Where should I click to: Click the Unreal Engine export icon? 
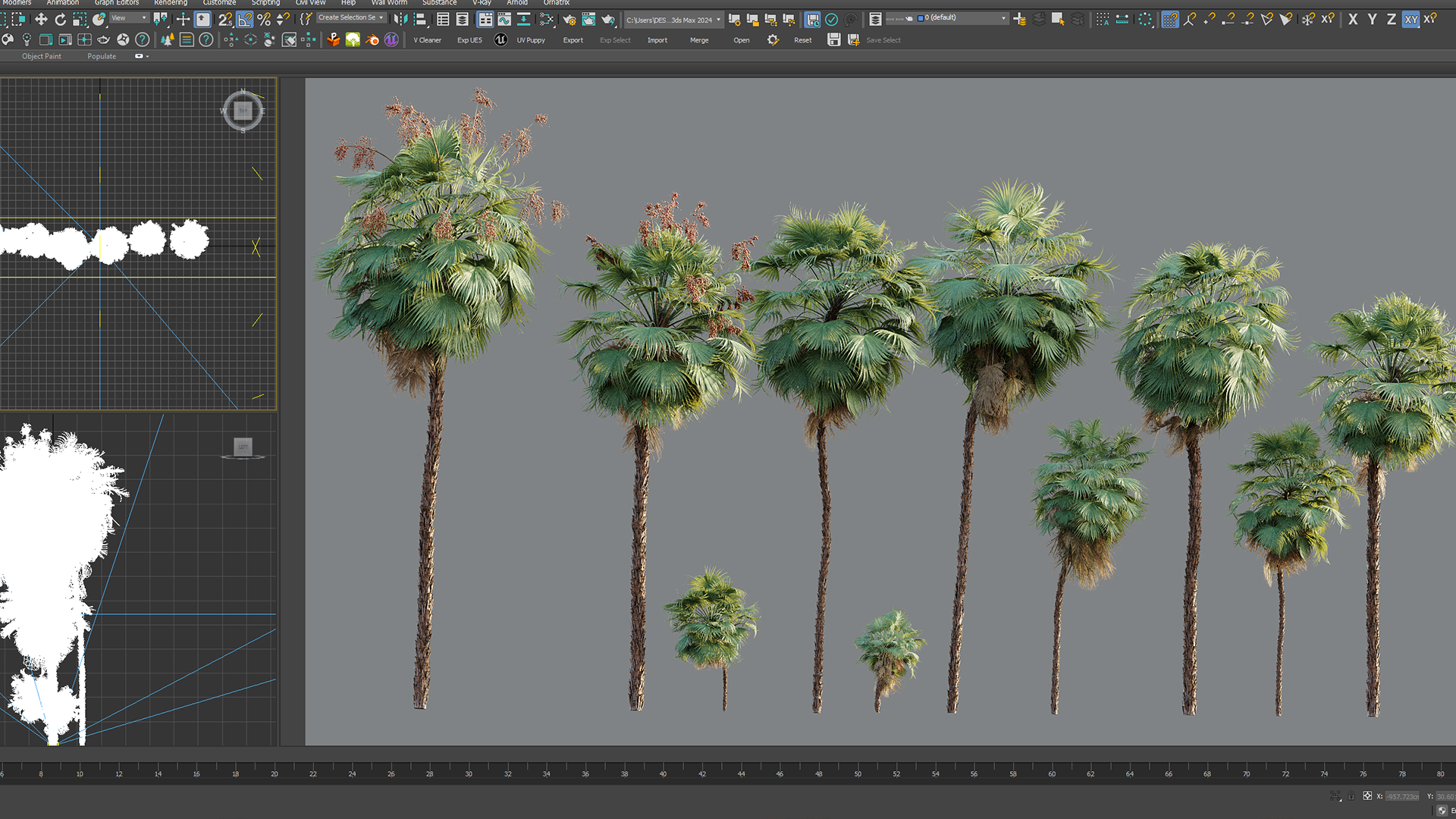tap(500, 39)
